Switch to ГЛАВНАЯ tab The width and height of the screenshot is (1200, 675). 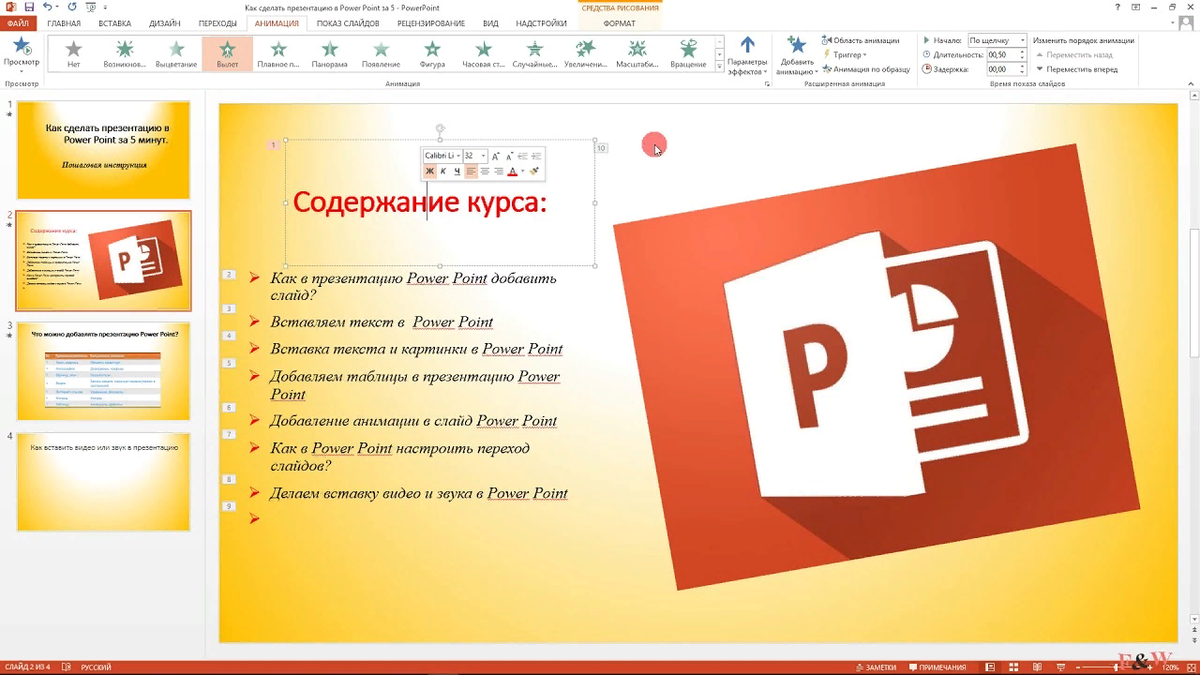64,23
